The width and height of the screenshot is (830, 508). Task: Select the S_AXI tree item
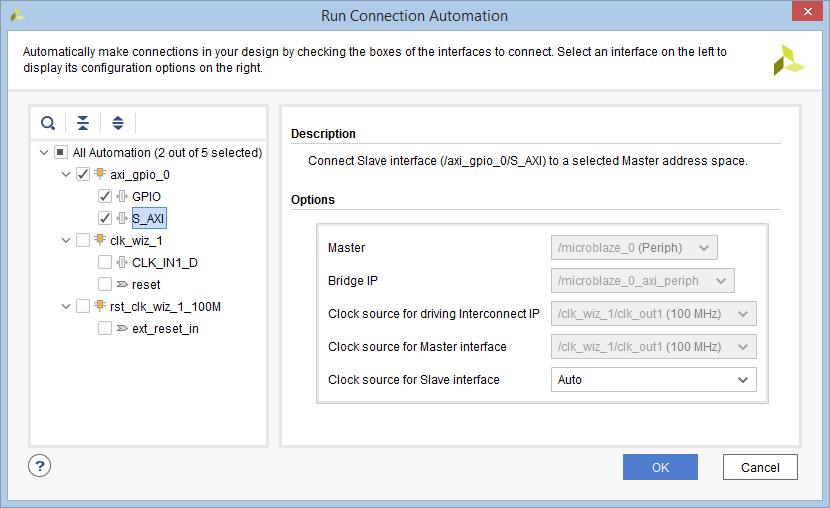(x=149, y=219)
